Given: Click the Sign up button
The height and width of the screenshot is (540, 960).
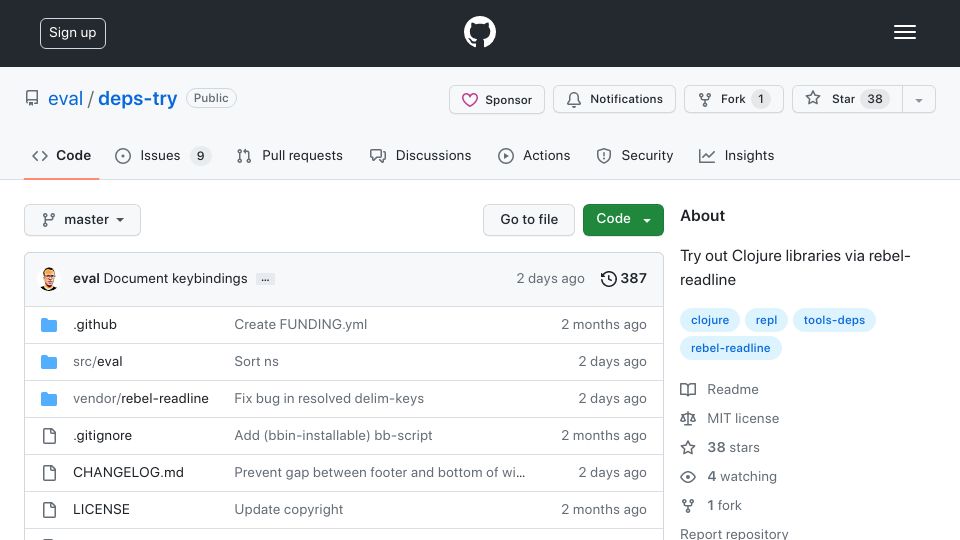Looking at the screenshot, I should (x=73, y=33).
